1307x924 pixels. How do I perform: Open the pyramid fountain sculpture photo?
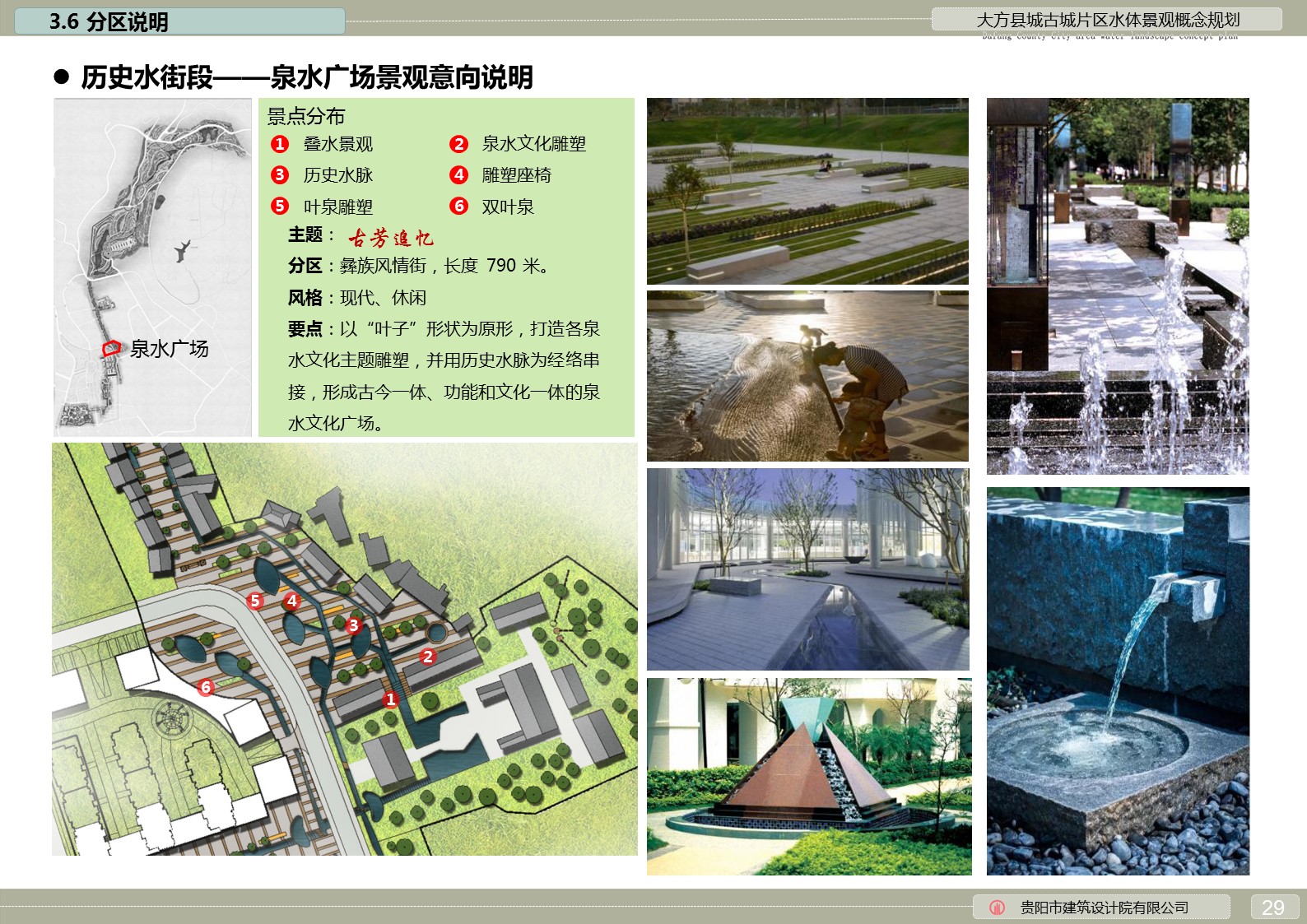(x=808, y=776)
